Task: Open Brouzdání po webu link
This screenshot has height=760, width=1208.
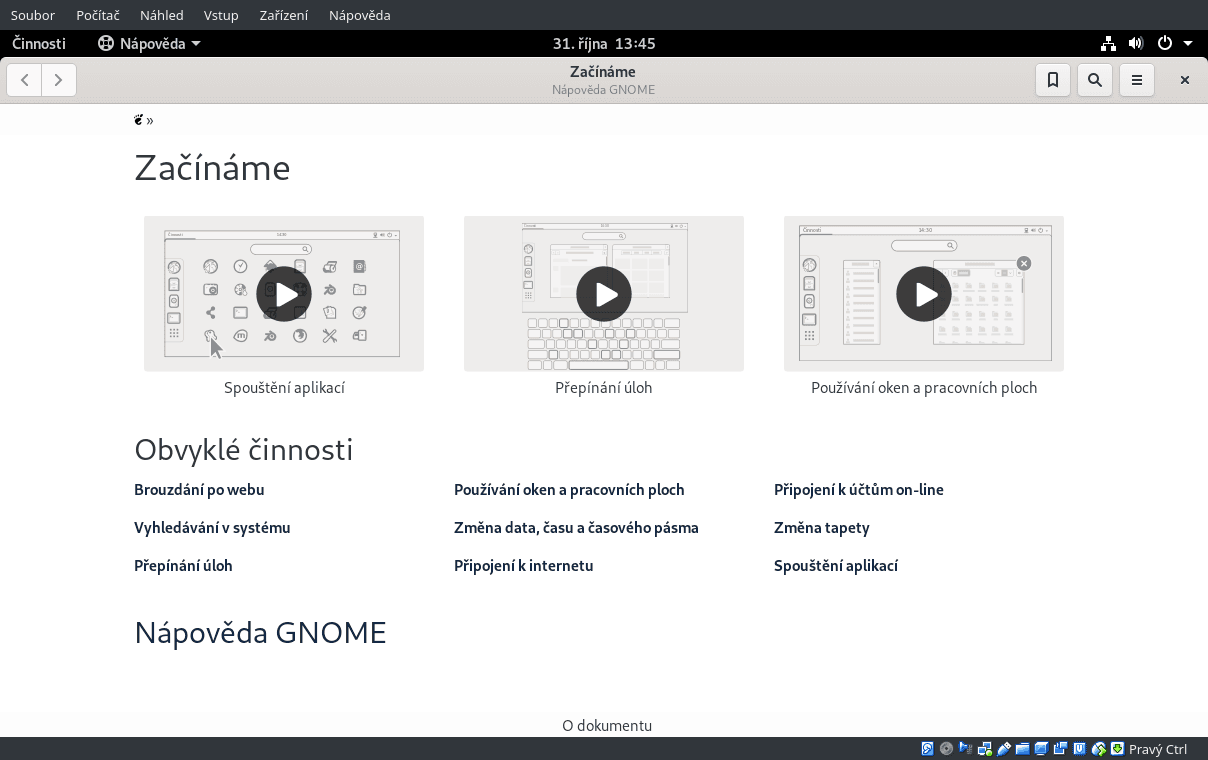Action: (199, 490)
